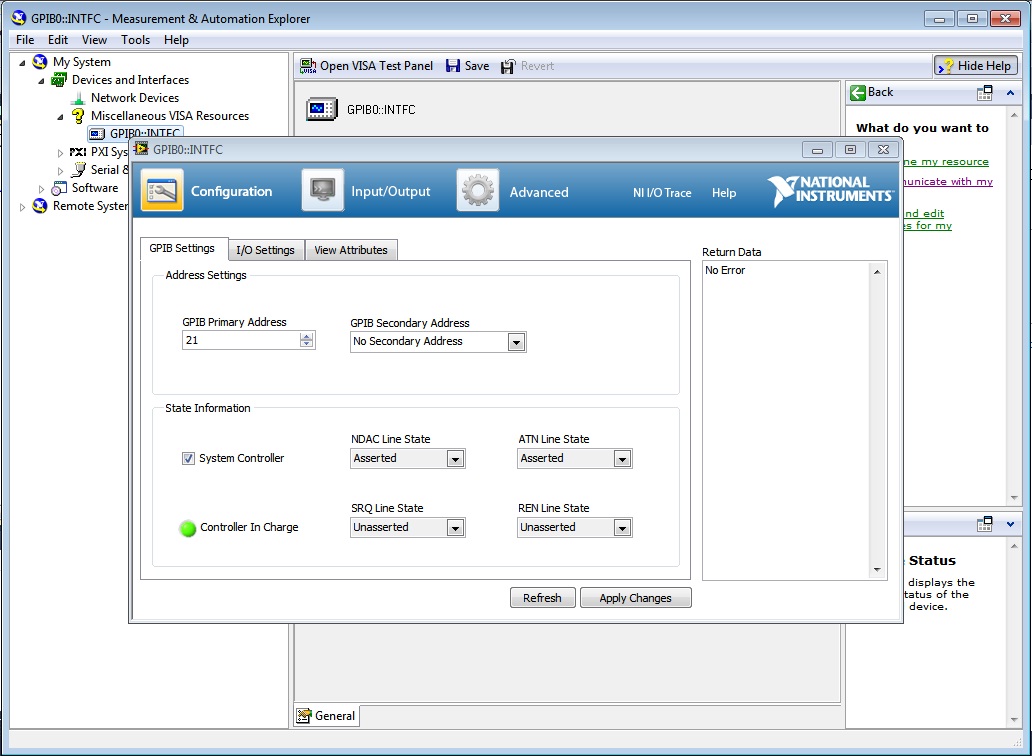Select the GPIB0::INTFC tree item icon
The height and width of the screenshot is (756, 1032).
point(97,134)
